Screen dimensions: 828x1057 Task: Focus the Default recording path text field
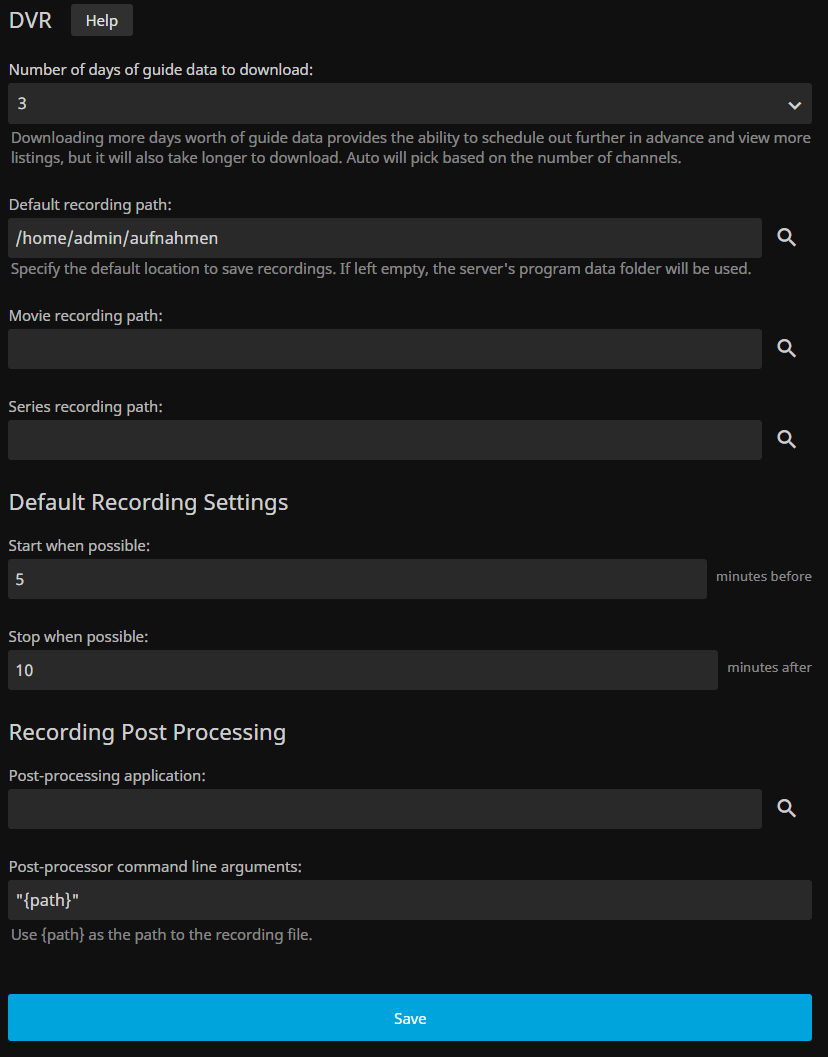pos(385,238)
